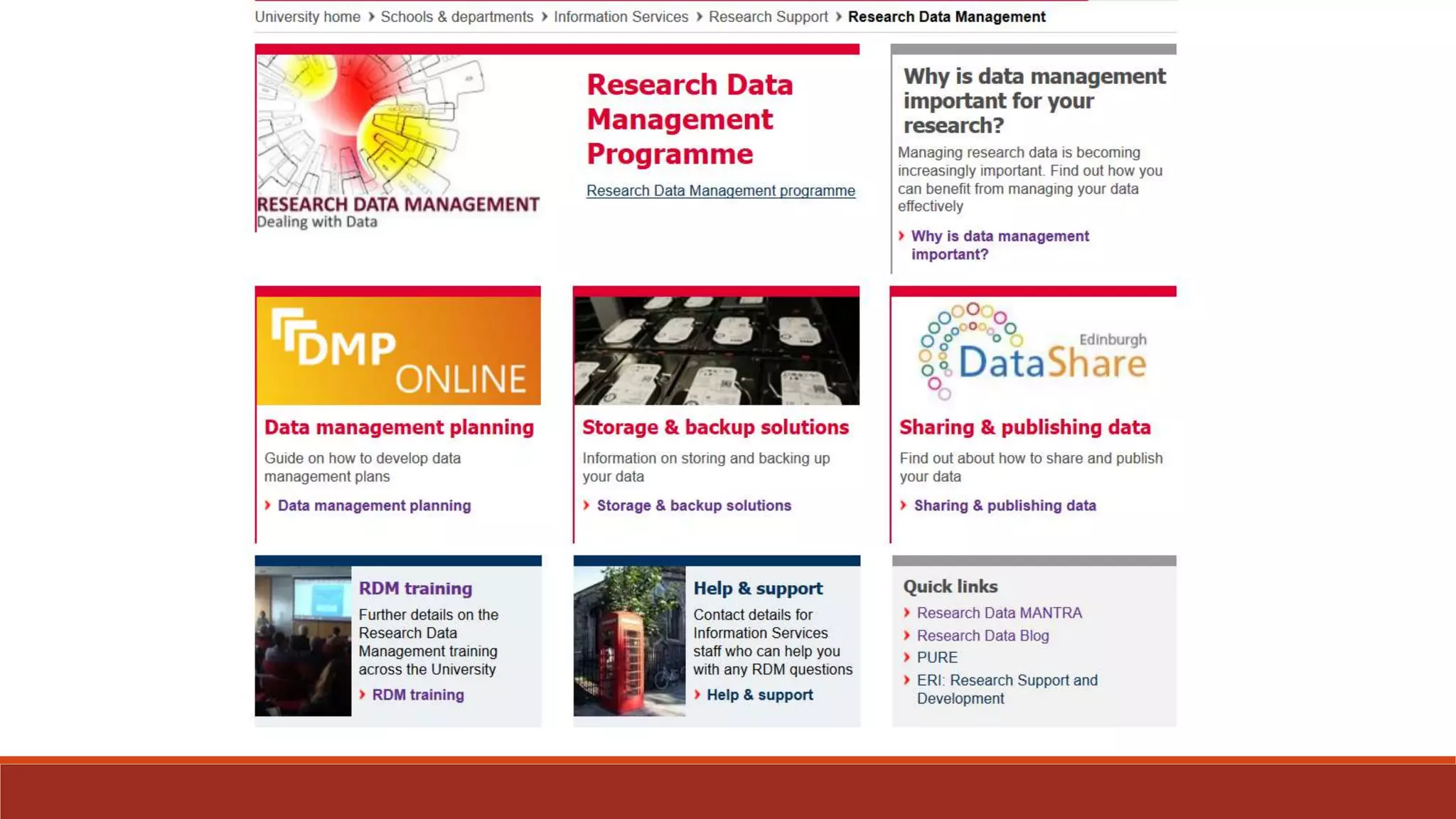1456x819 pixels.
Task: Open Research Data Blog quick link
Action: point(983,636)
